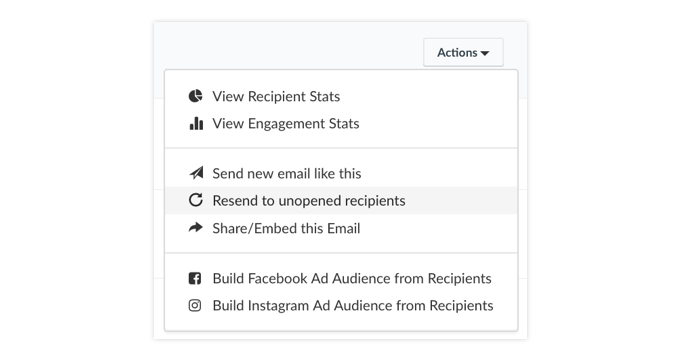Click the circular resend arrow icon
The image size is (681, 360).
[195, 200]
